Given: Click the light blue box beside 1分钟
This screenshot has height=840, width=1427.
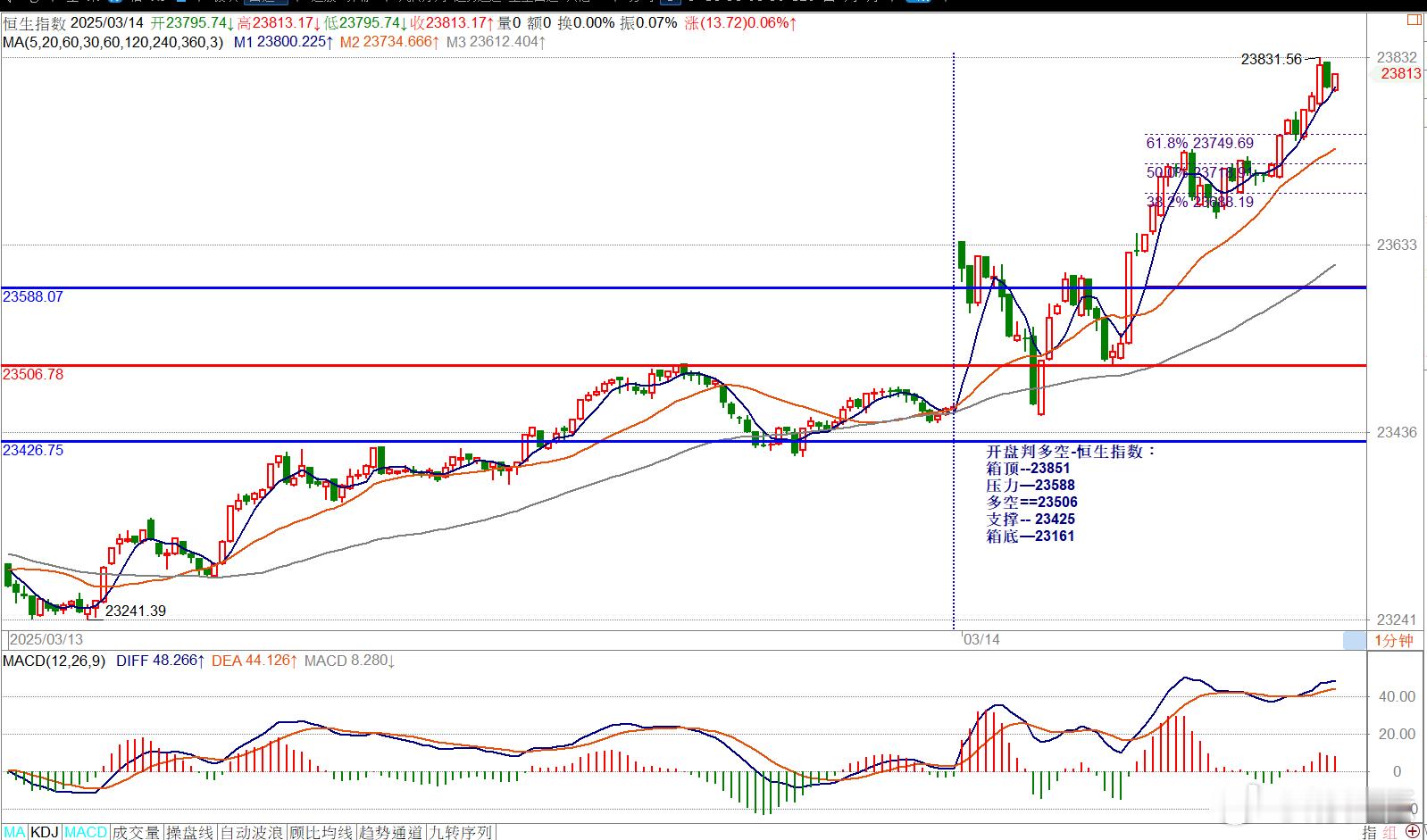Looking at the screenshot, I should [x=1355, y=640].
